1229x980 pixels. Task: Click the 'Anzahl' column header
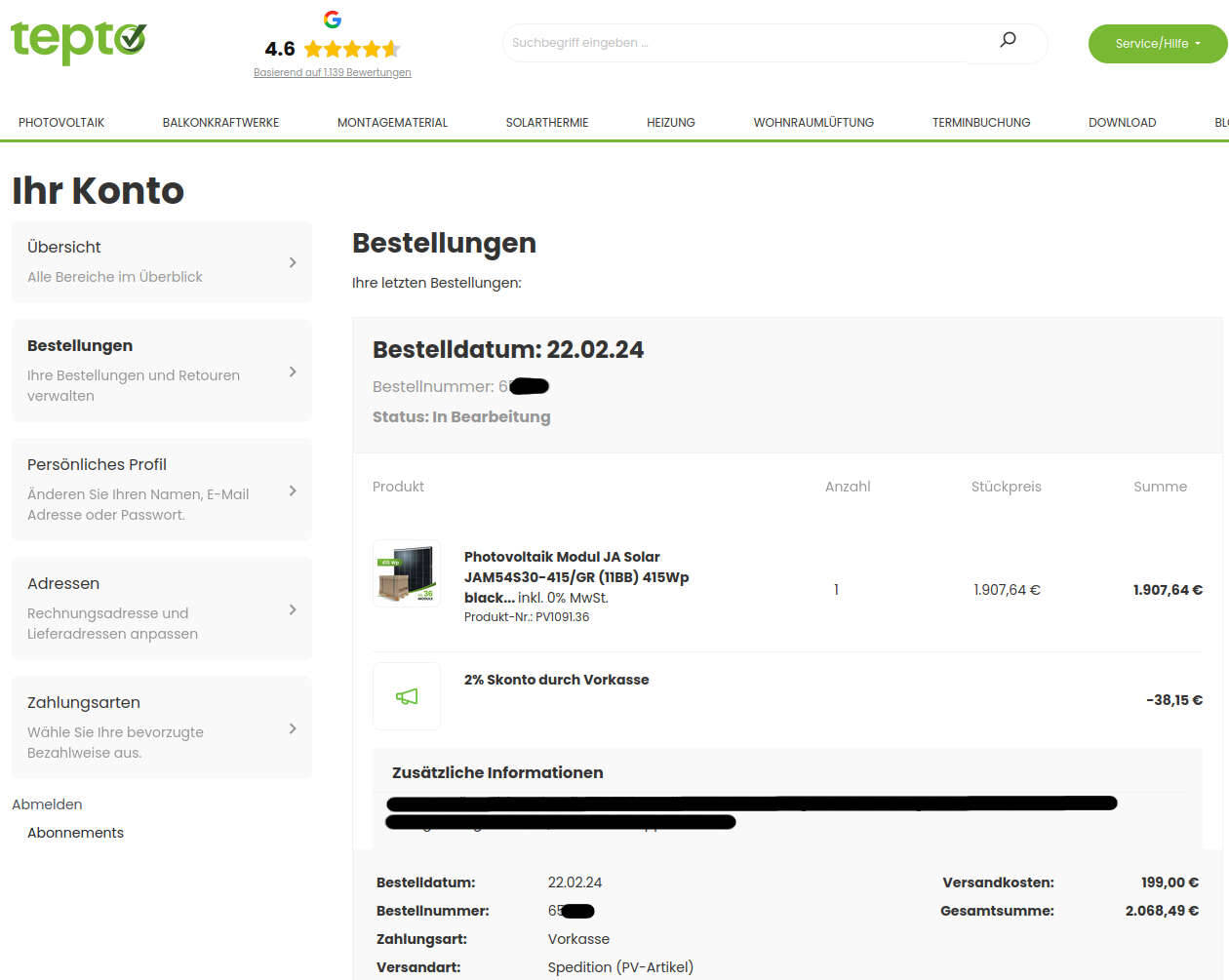click(x=848, y=487)
